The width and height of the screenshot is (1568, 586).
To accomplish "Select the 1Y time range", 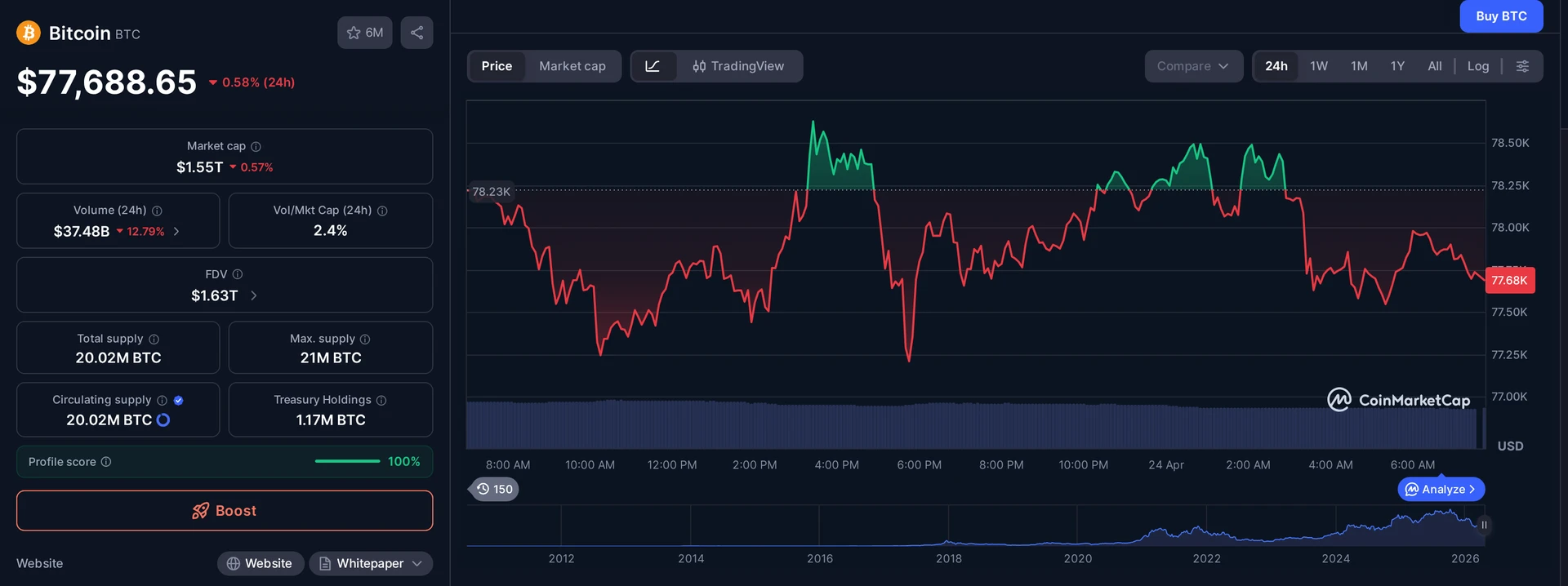I will [1397, 66].
